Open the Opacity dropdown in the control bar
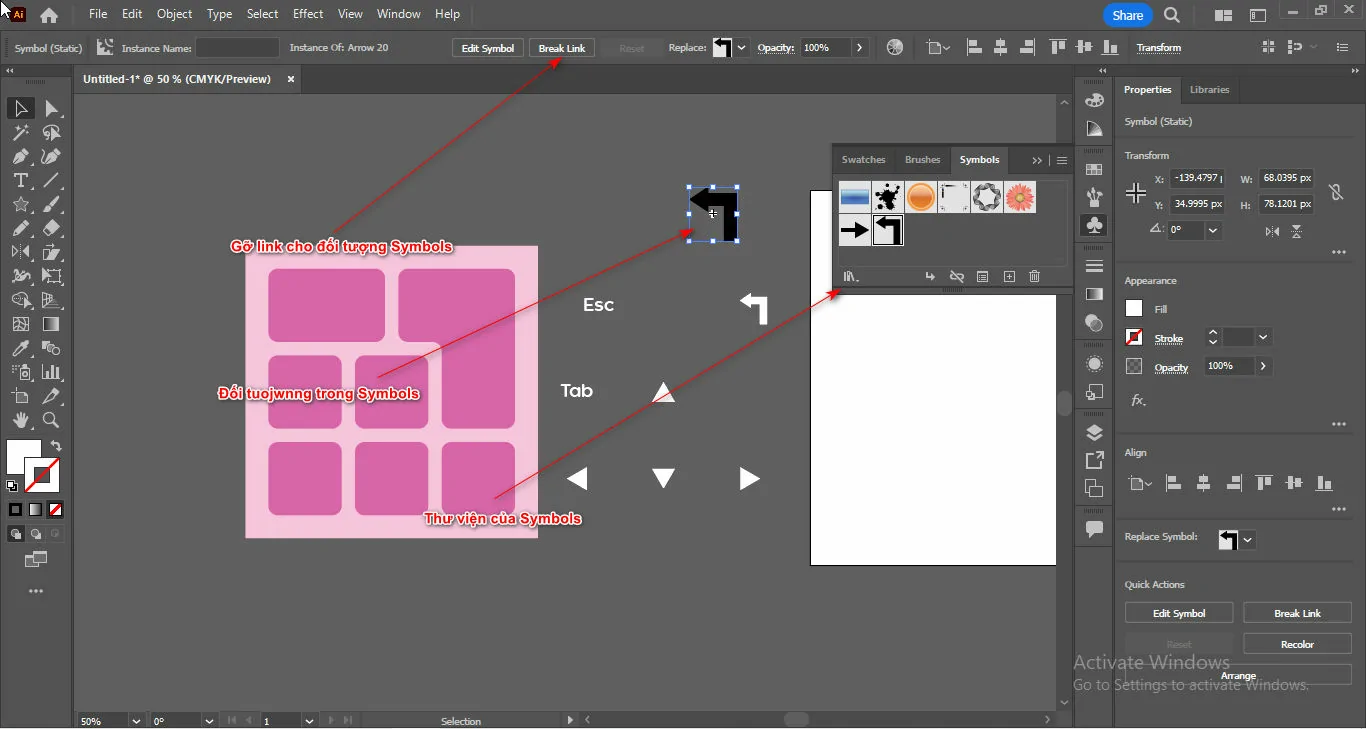The image size is (1366, 729). [x=858, y=47]
